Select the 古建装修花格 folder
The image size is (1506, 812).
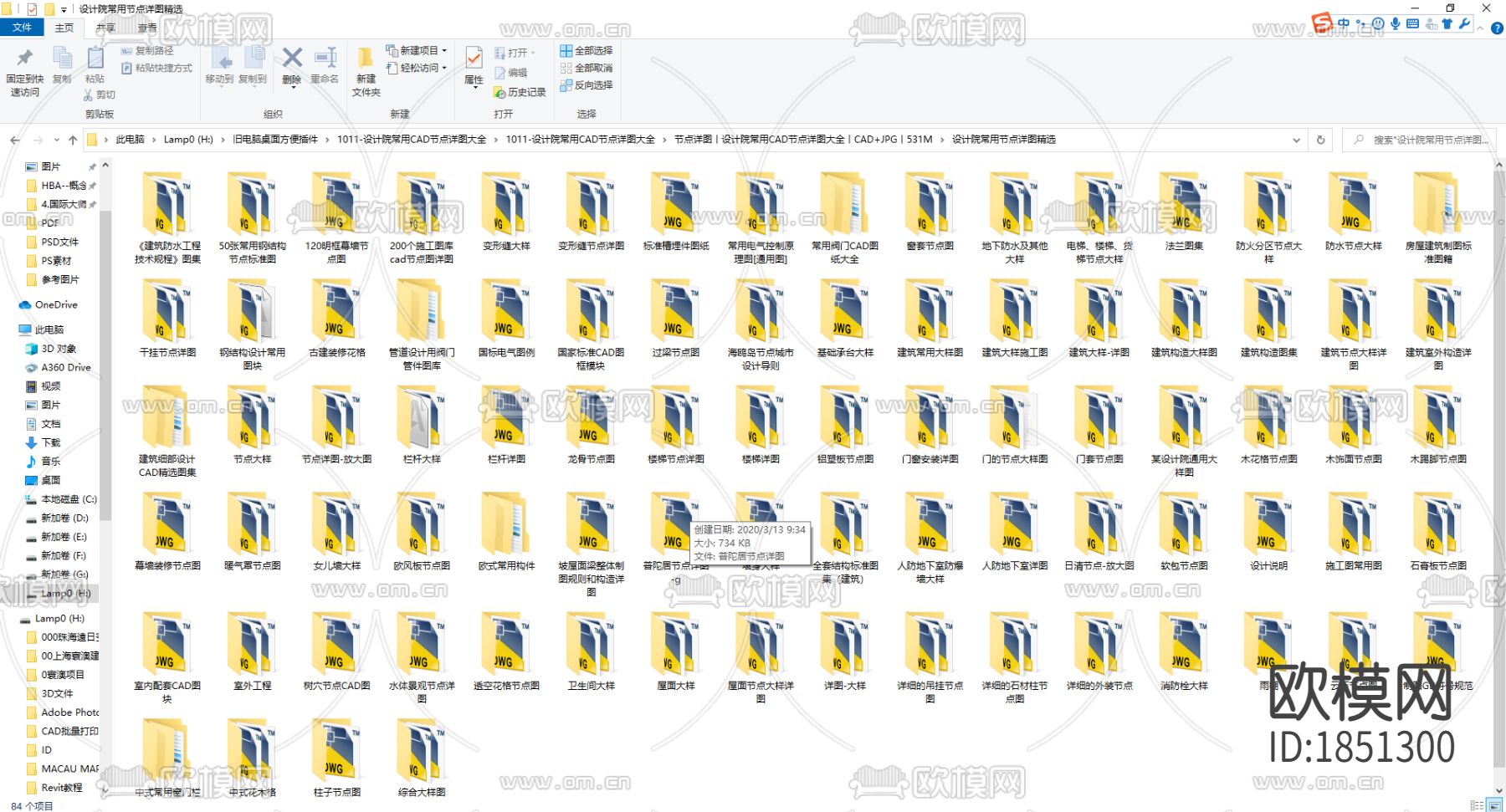point(336,319)
